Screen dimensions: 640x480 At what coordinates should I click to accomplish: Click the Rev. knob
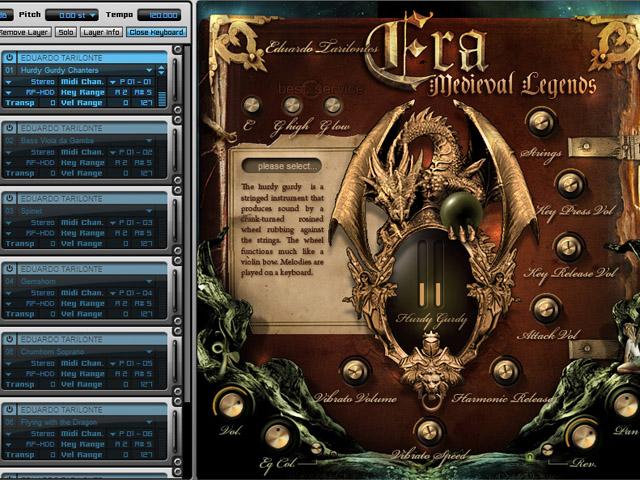[x=582, y=436]
